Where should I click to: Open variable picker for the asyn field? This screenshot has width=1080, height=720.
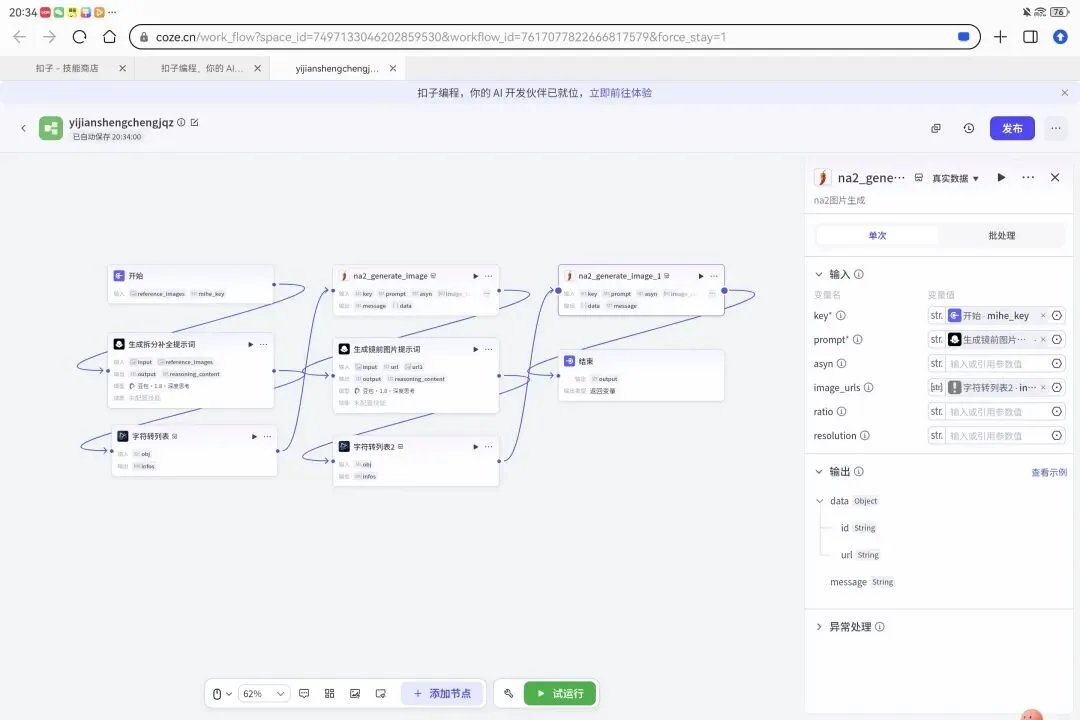pos(1057,364)
